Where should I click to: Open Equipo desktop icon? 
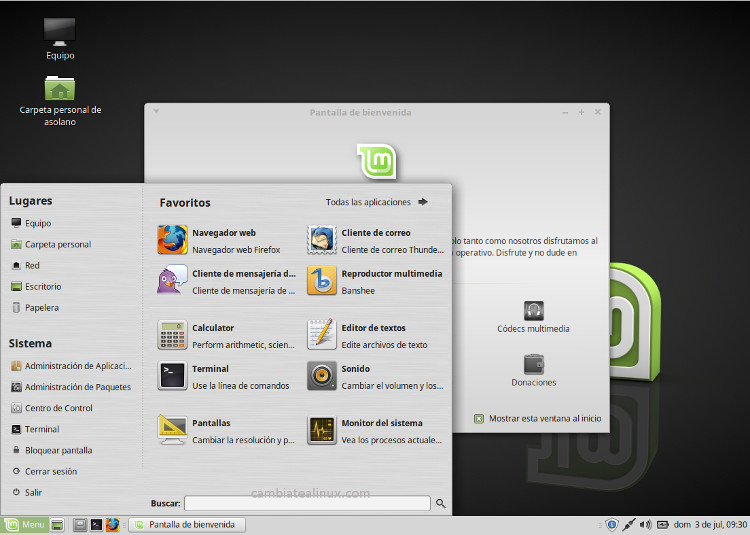click(x=60, y=39)
